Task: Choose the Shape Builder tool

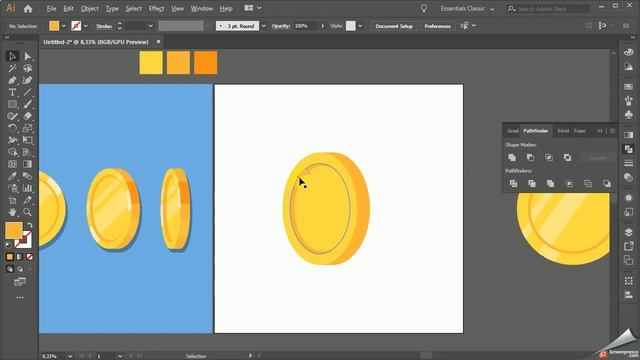Action: point(12,152)
